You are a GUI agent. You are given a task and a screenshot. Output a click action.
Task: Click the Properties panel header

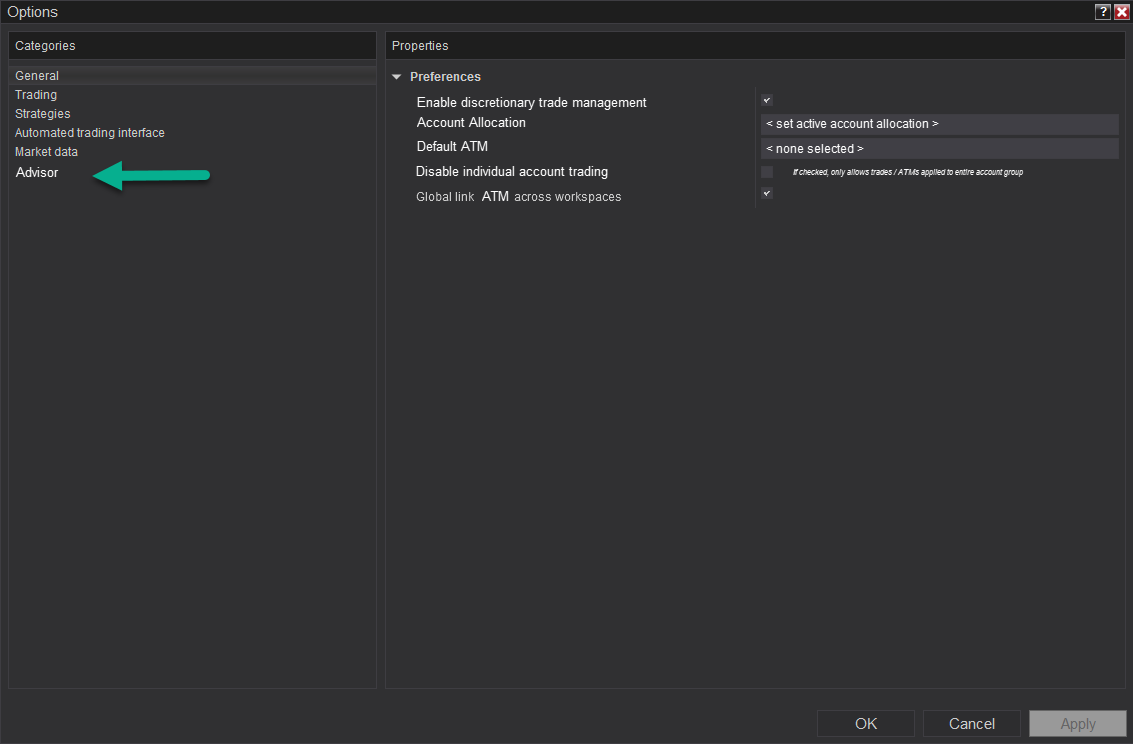tap(420, 46)
